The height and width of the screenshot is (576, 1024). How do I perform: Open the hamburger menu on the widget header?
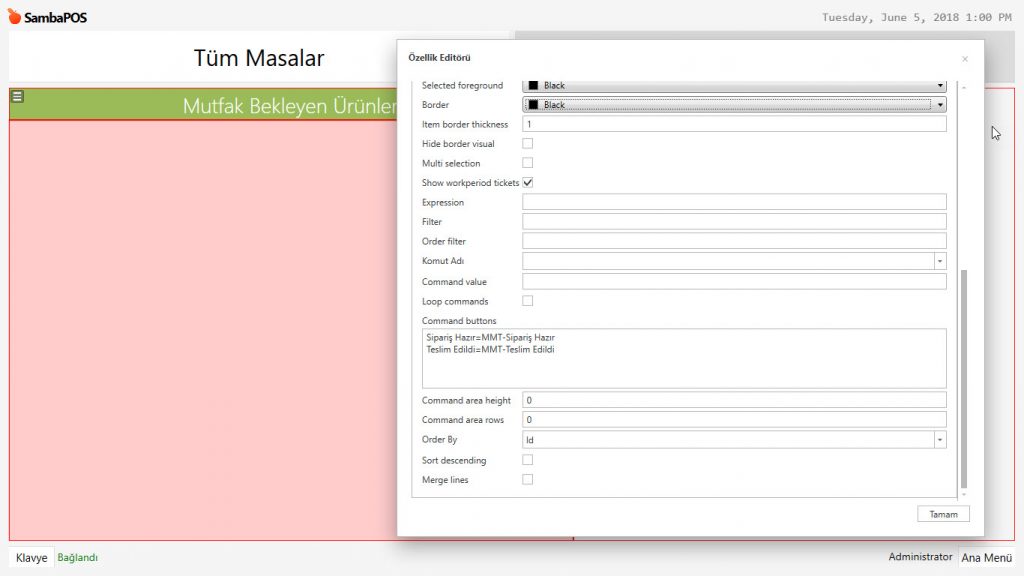pyautogui.click(x=17, y=97)
